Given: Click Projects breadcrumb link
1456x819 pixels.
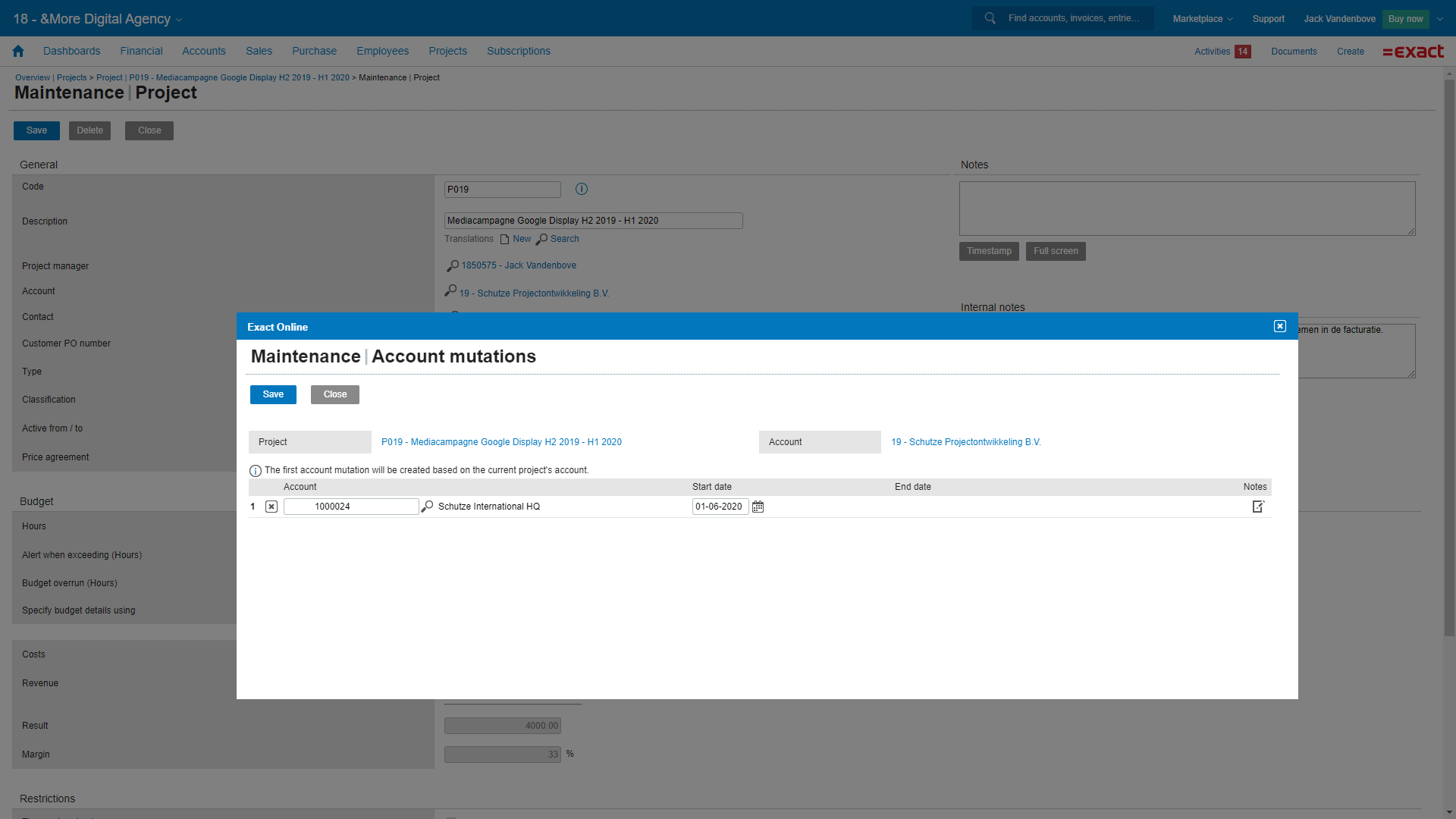Looking at the screenshot, I should click(x=71, y=77).
